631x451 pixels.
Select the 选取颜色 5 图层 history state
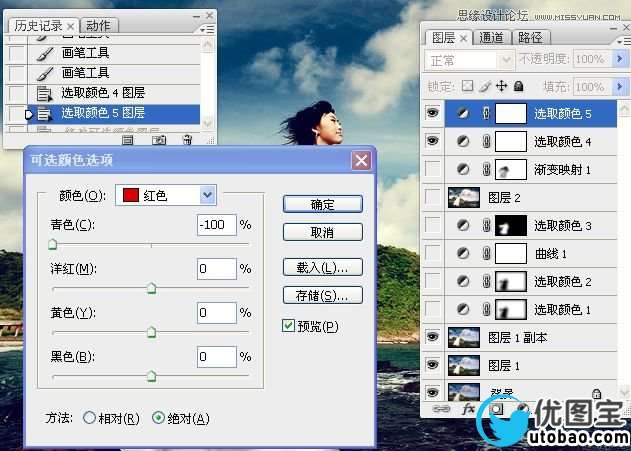pos(114,113)
